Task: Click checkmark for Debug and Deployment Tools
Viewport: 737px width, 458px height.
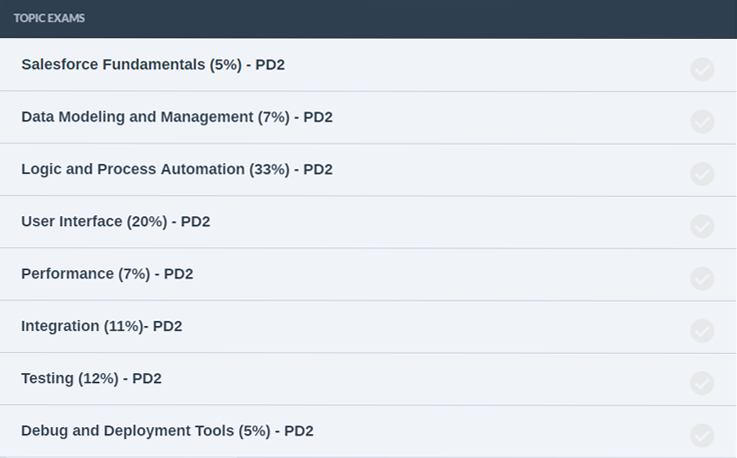Action: pyautogui.click(x=702, y=435)
